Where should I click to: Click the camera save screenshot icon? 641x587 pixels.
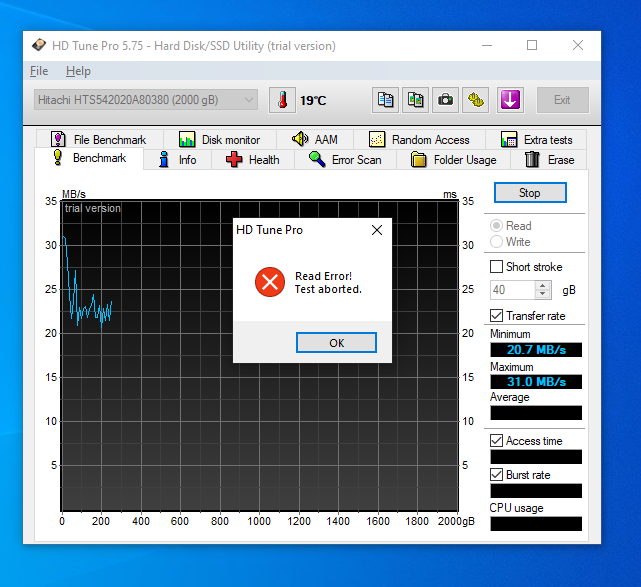click(x=445, y=100)
